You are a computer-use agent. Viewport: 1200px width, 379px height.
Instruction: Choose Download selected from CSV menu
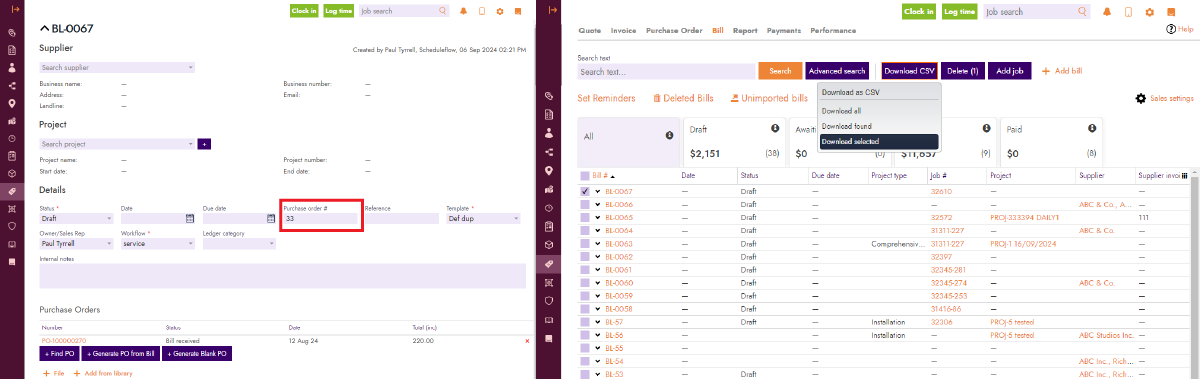click(879, 142)
